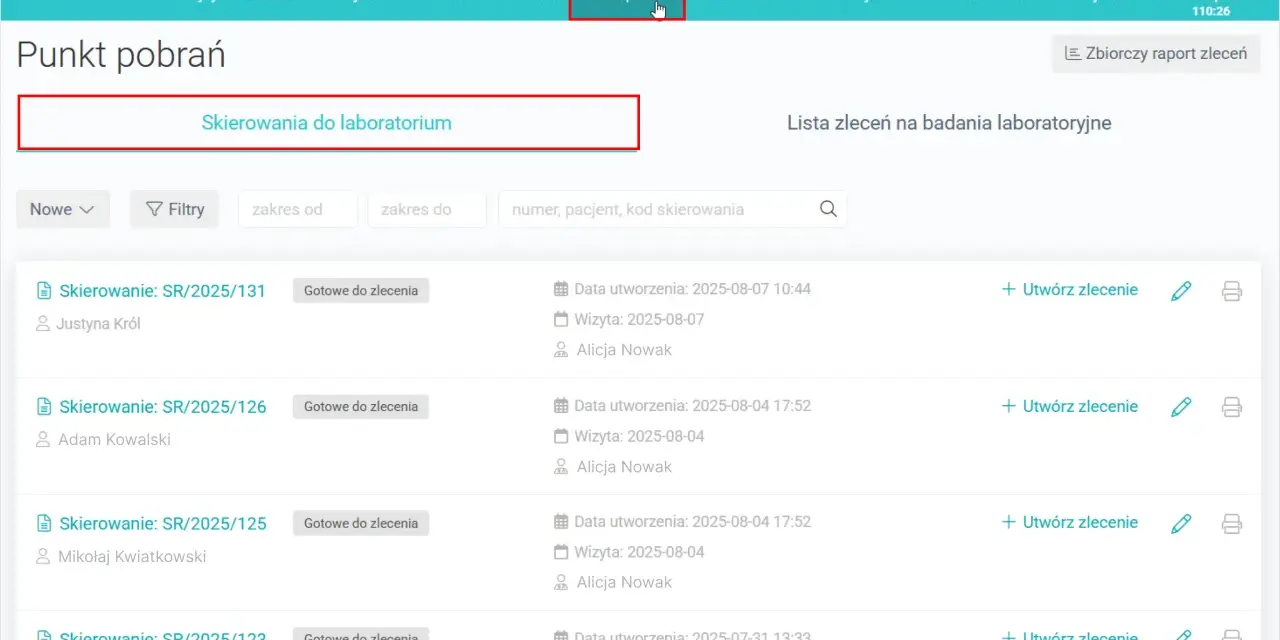Create order via Utwórz zlecenie for SR/2025/125
1280x640 pixels.
(x=1070, y=522)
